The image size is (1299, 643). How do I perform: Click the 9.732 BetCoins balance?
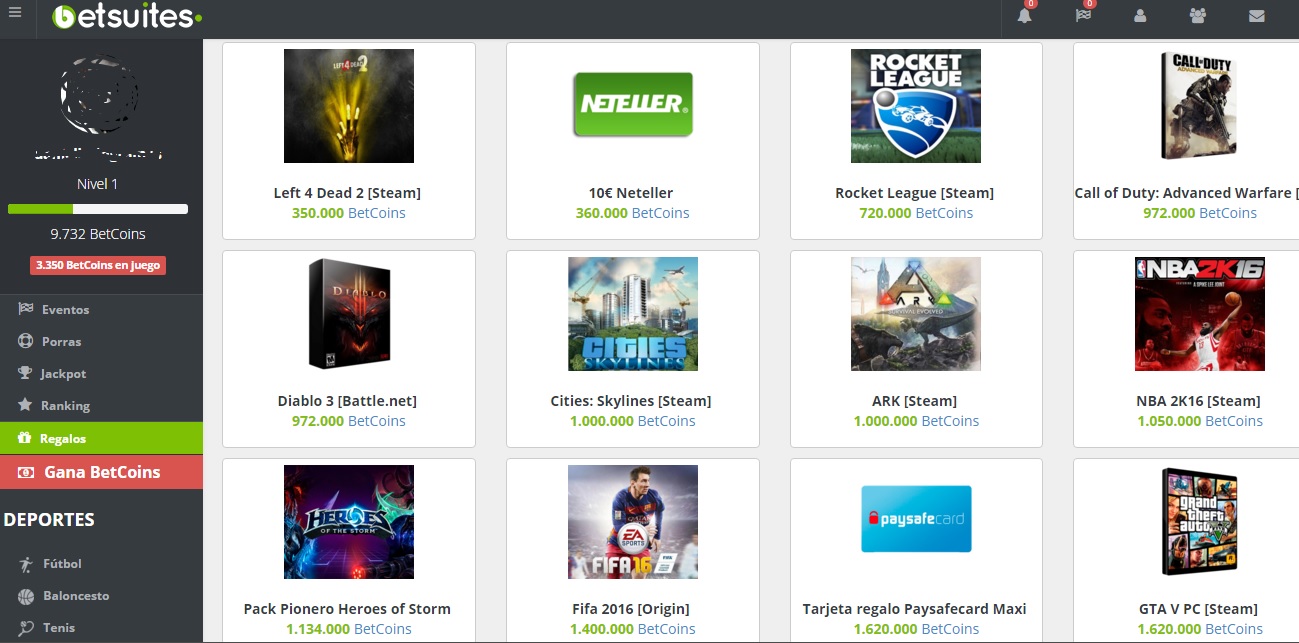point(98,234)
